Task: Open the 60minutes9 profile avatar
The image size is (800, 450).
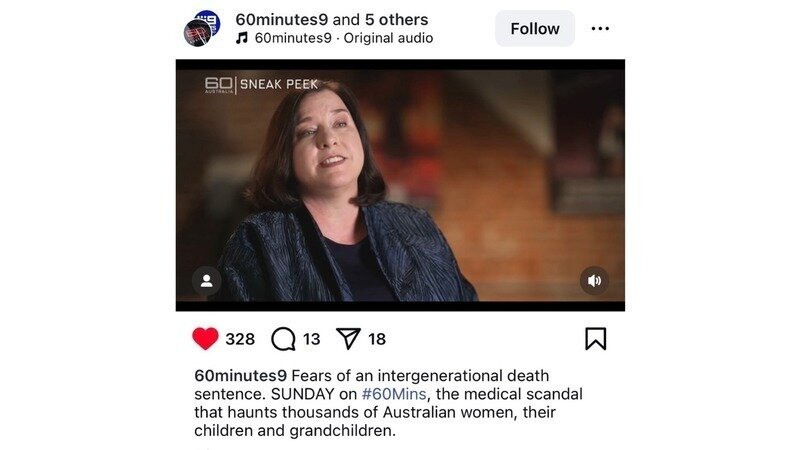Action: pyautogui.click(x=202, y=29)
